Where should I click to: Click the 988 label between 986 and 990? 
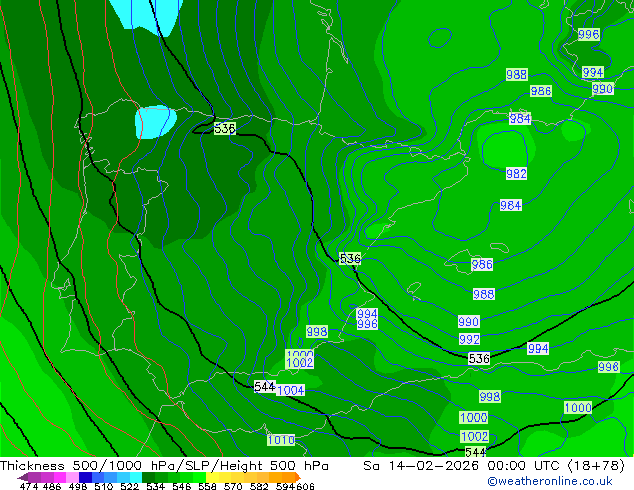(484, 294)
